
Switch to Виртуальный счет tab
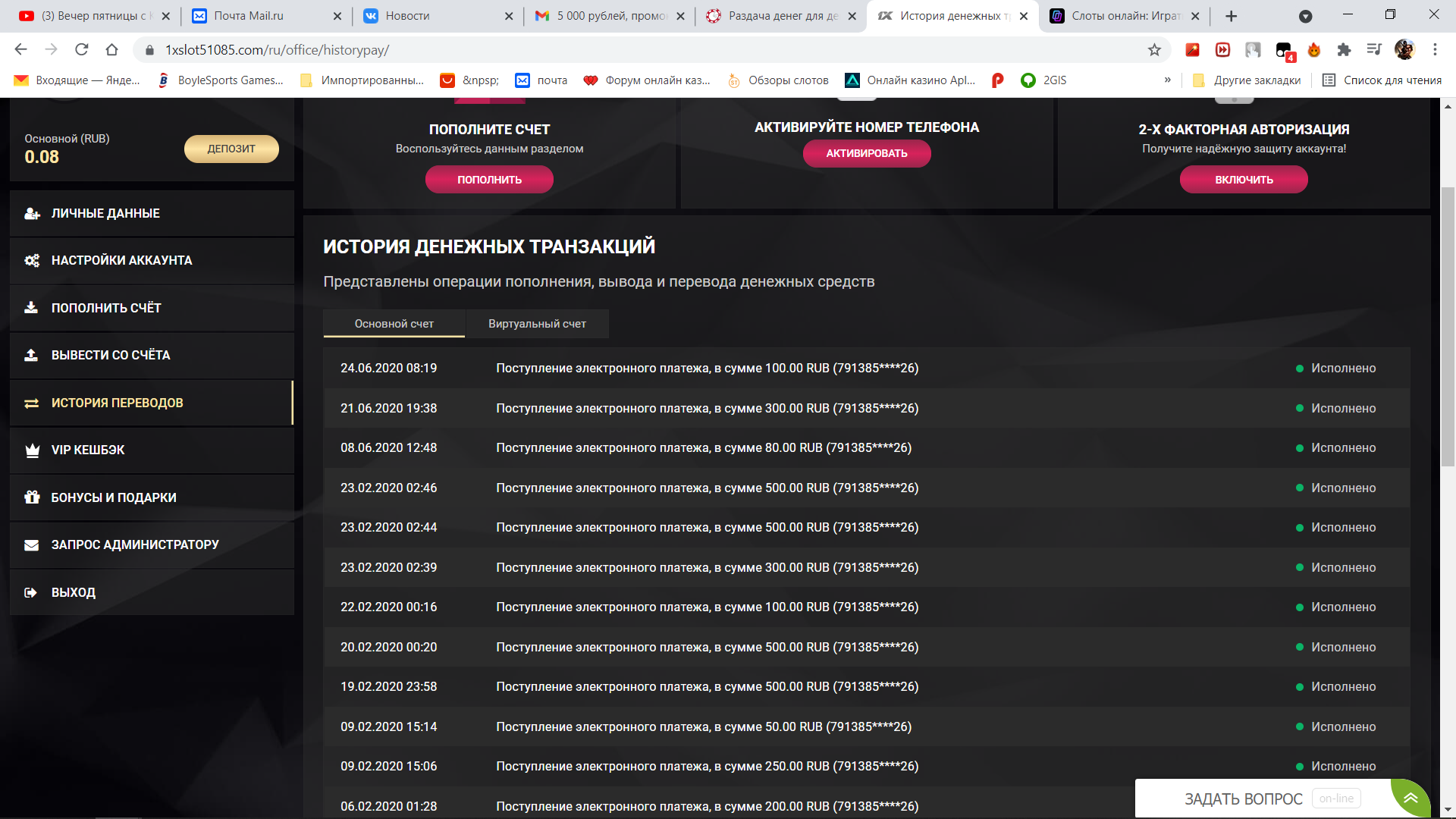point(537,324)
